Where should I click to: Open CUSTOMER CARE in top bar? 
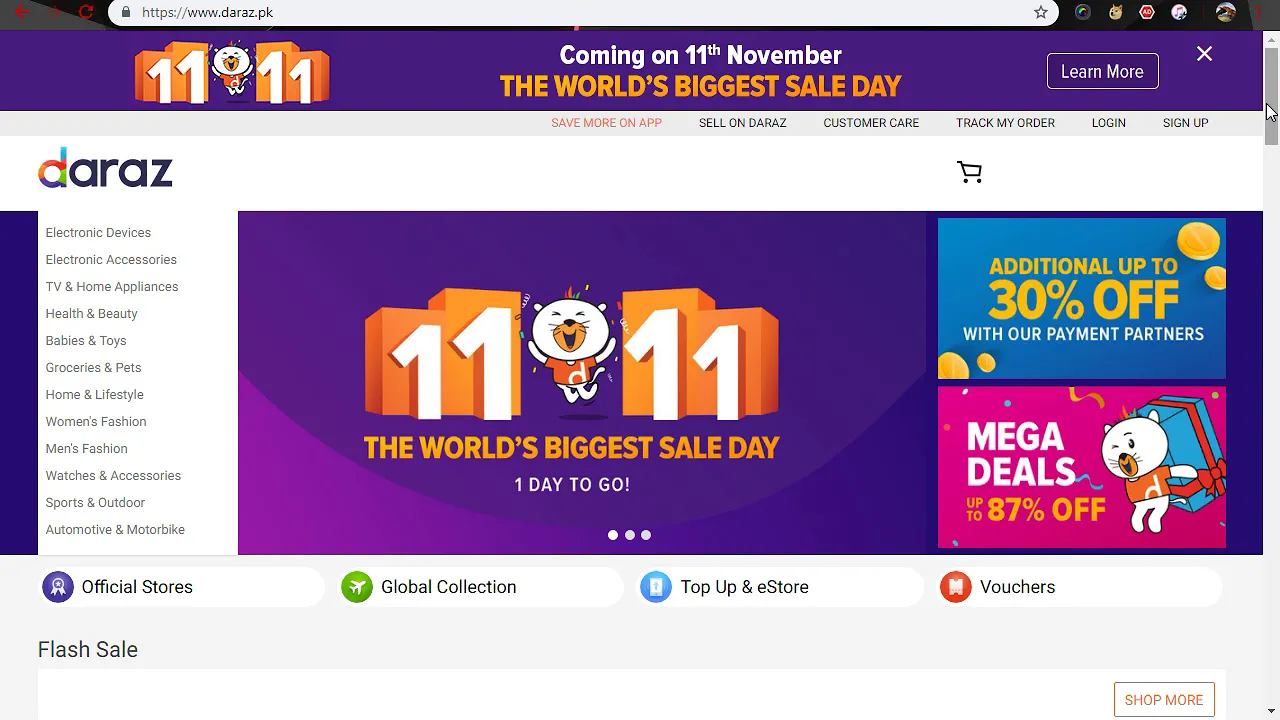click(x=871, y=123)
